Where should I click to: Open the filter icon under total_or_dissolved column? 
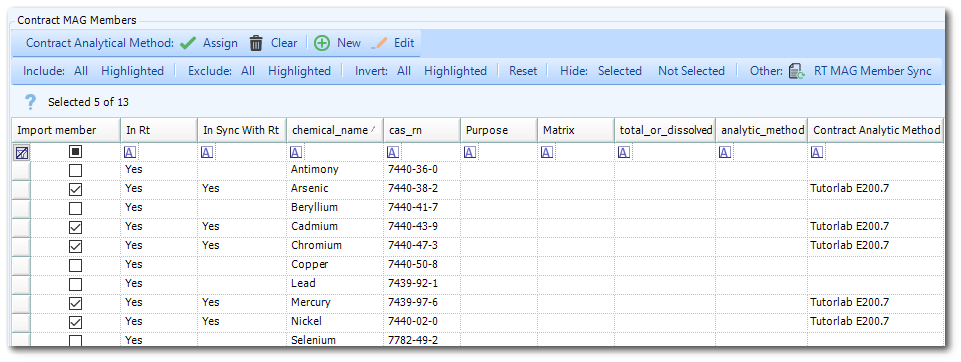(623, 152)
